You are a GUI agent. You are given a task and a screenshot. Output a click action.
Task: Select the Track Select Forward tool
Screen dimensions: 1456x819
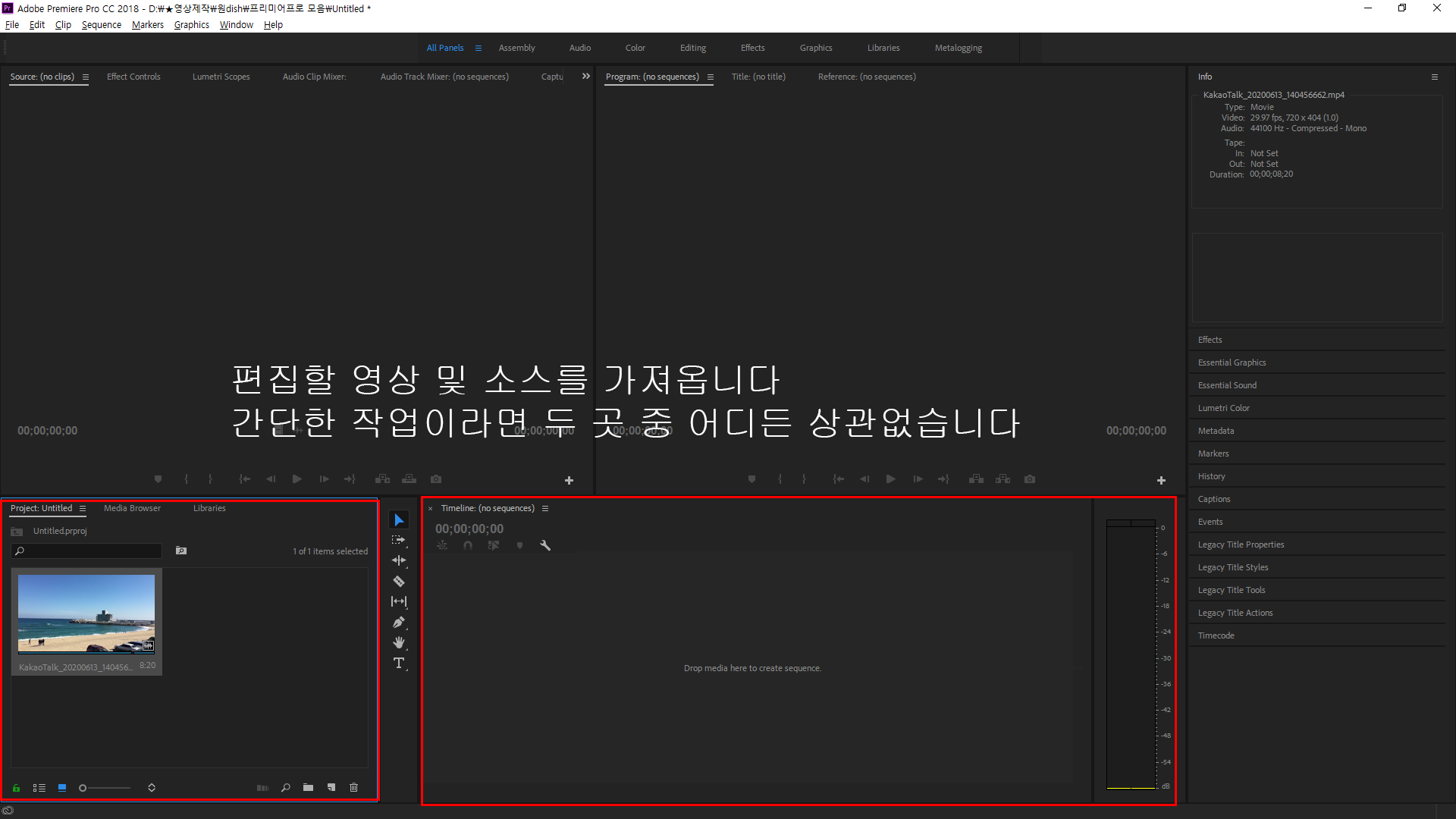(399, 541)
